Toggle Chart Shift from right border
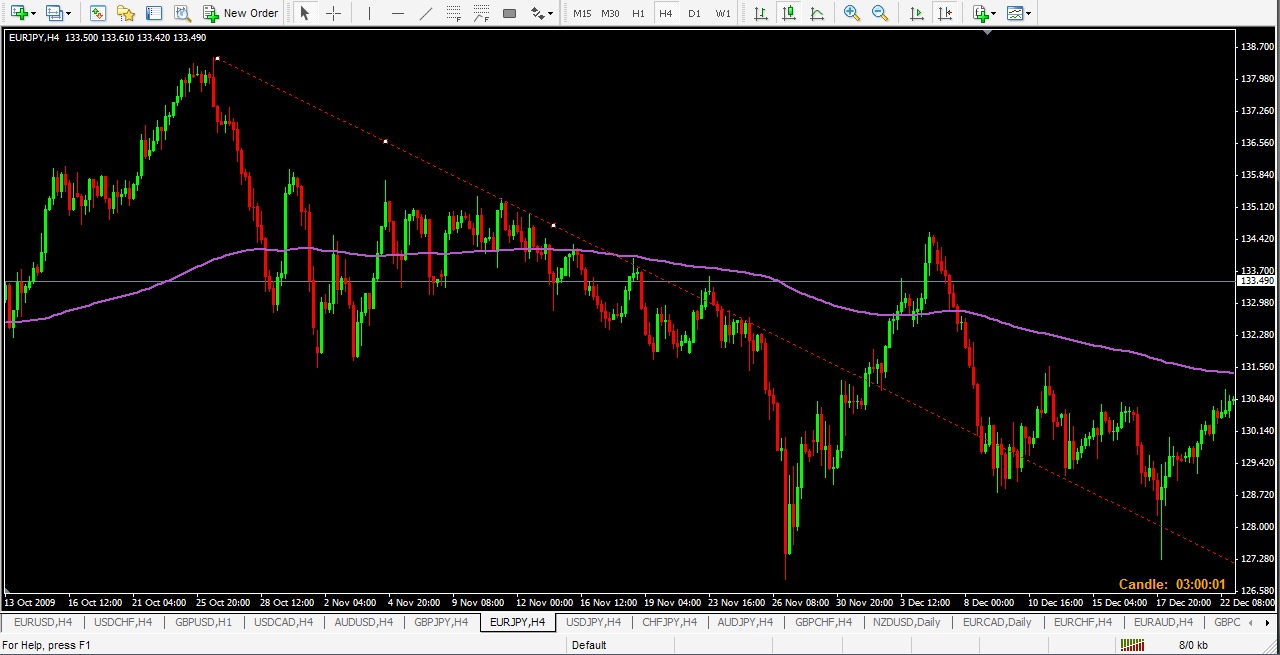Image resolution: width=1280 pixels, height=655 pixels. [x=944, y=13]
